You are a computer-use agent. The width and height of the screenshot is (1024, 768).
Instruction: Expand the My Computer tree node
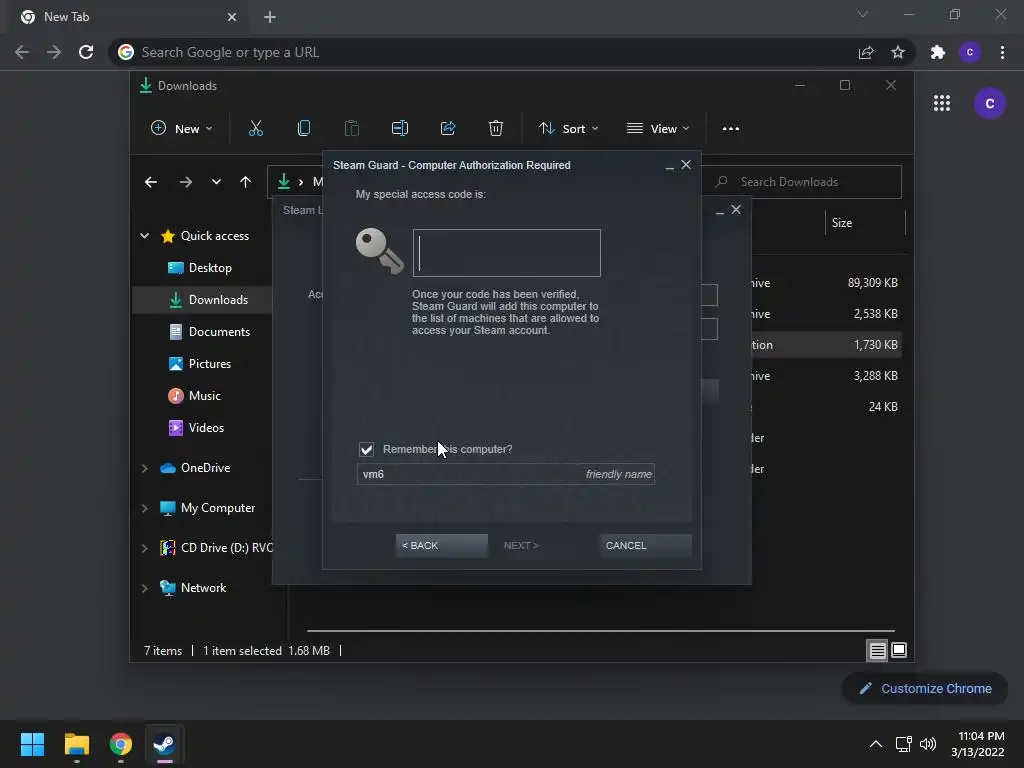pyautogui.click(x=144, y=508)
